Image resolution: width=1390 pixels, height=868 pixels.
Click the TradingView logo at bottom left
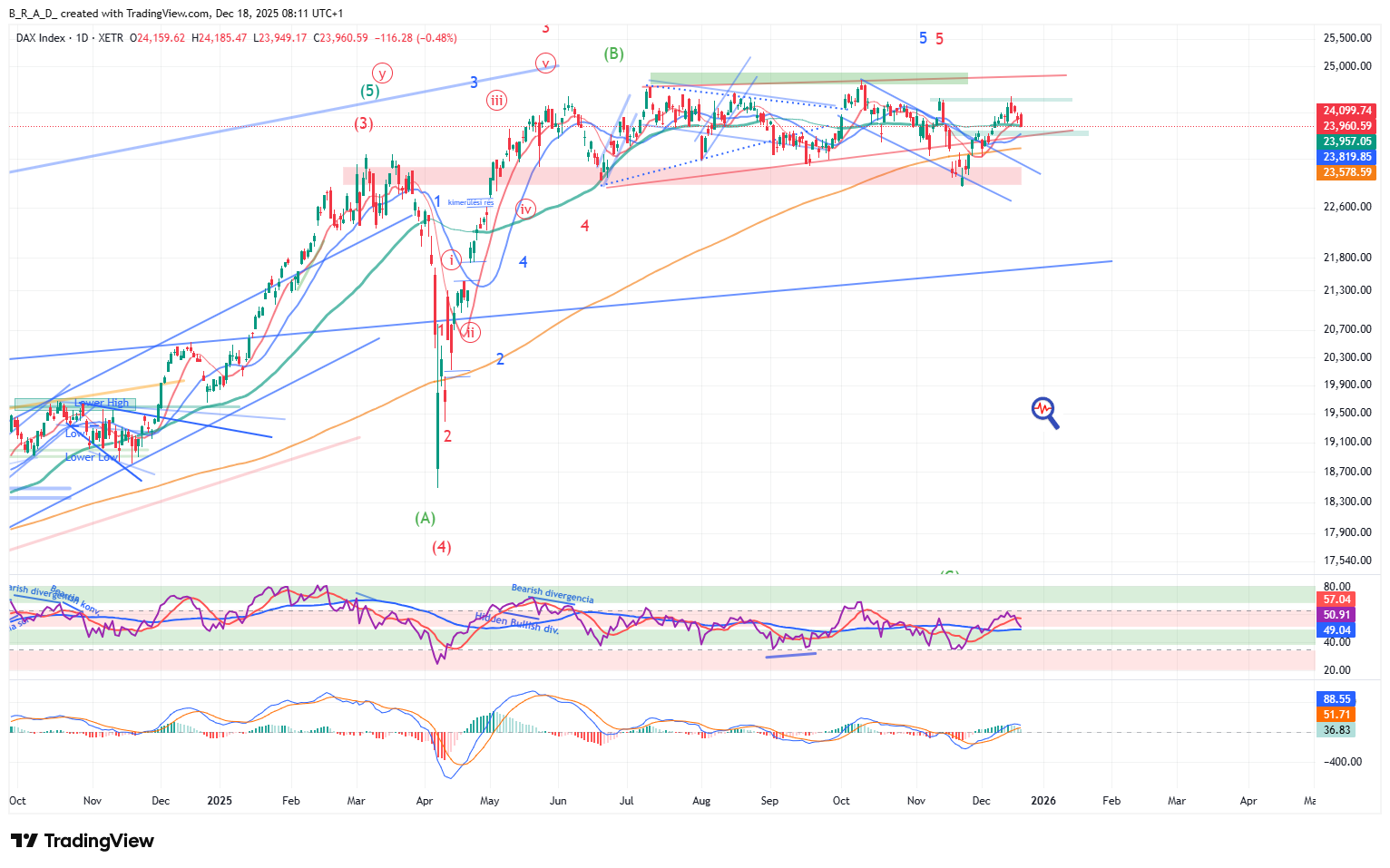[x=83, y=841]
